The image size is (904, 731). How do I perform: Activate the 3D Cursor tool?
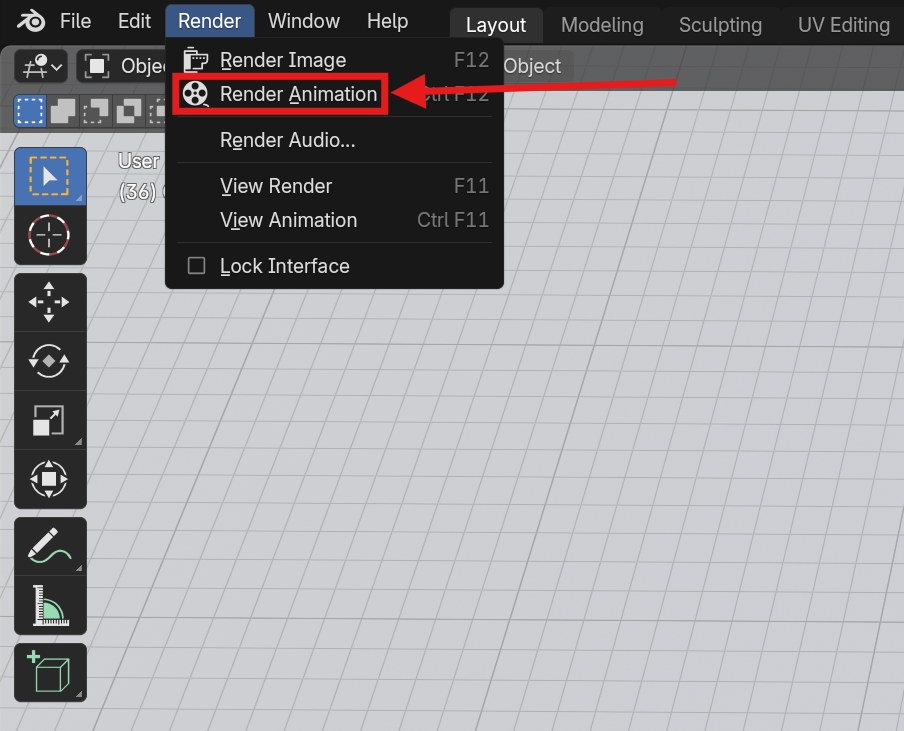pos(50,235)
